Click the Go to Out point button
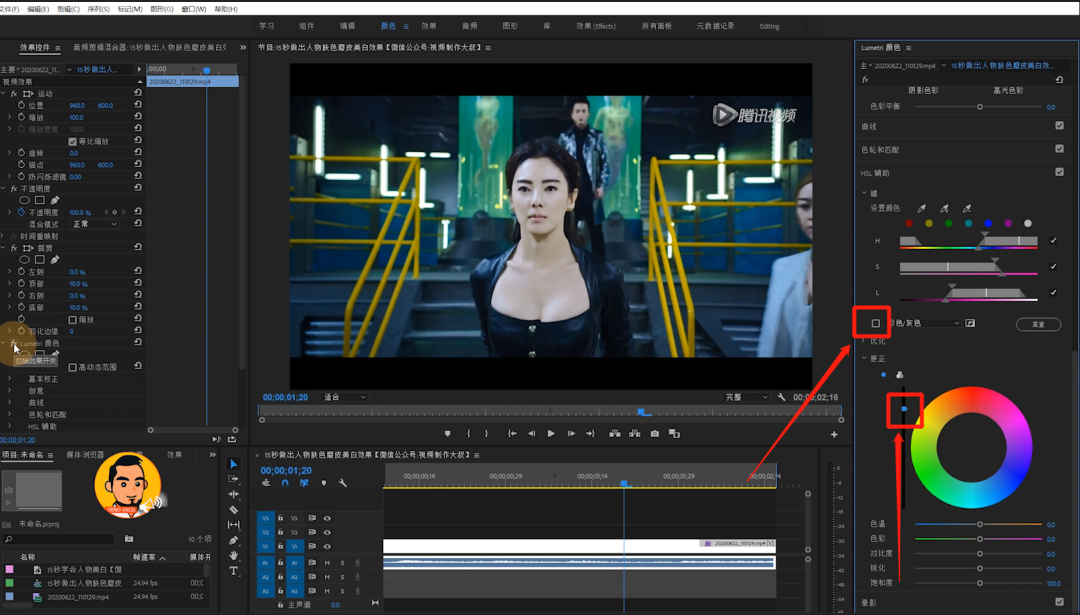Viewport: 1080px width, 615px height. click(x=590, y=434)
